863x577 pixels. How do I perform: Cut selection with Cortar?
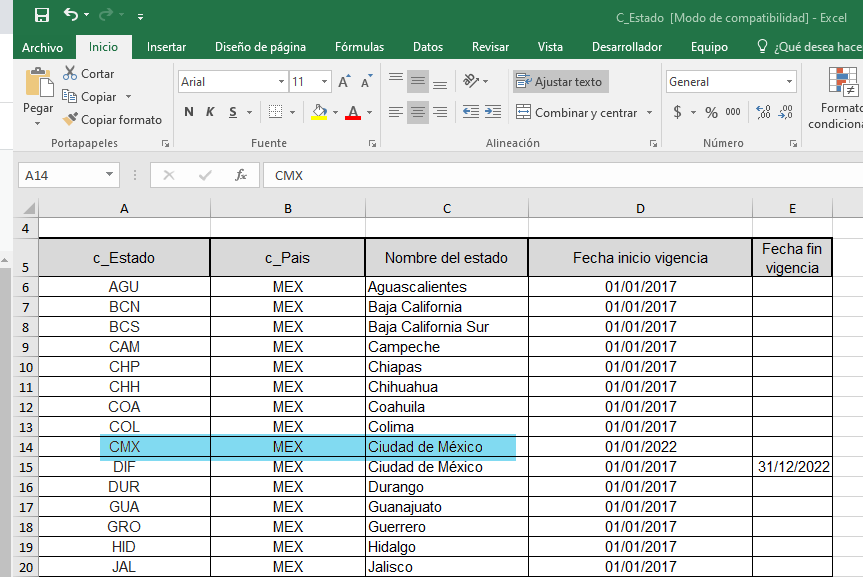coord(89,73)
